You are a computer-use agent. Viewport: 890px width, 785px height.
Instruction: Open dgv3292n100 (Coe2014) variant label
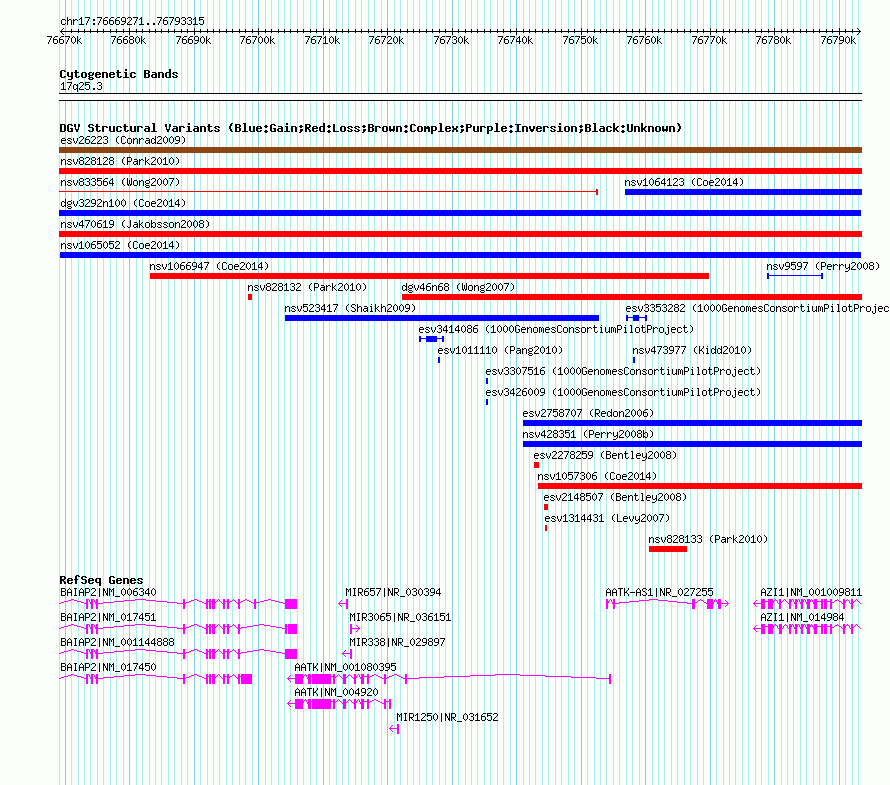[x=123, y=203]
